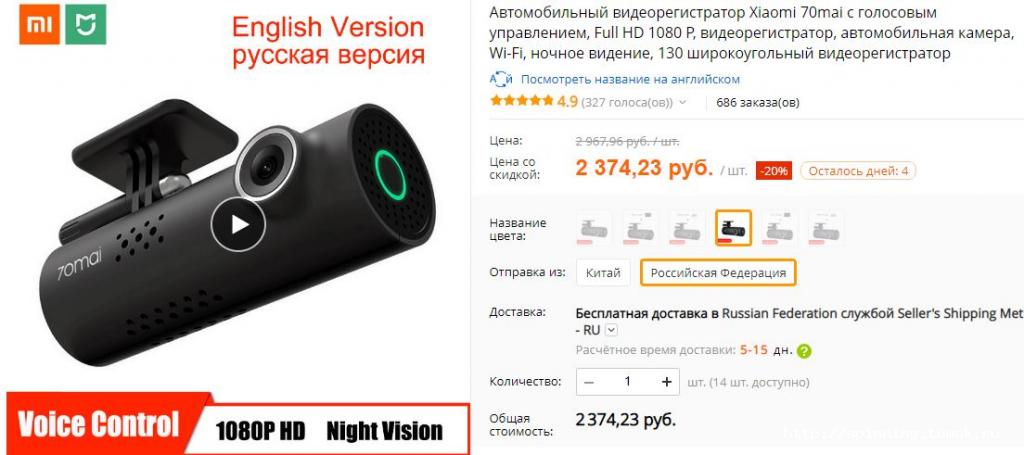Click the green delivery time help icon
The width and height of the screenshot is (1024, 455).
804,351
